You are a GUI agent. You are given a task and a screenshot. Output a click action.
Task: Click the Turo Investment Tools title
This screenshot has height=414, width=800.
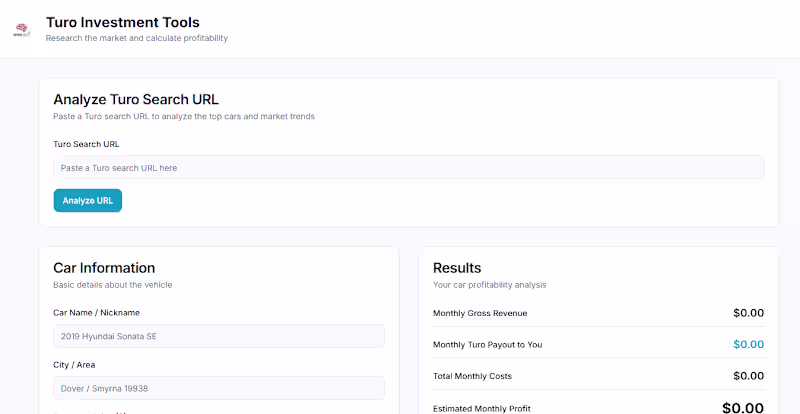pyautogui.click(x=122, y=22)
